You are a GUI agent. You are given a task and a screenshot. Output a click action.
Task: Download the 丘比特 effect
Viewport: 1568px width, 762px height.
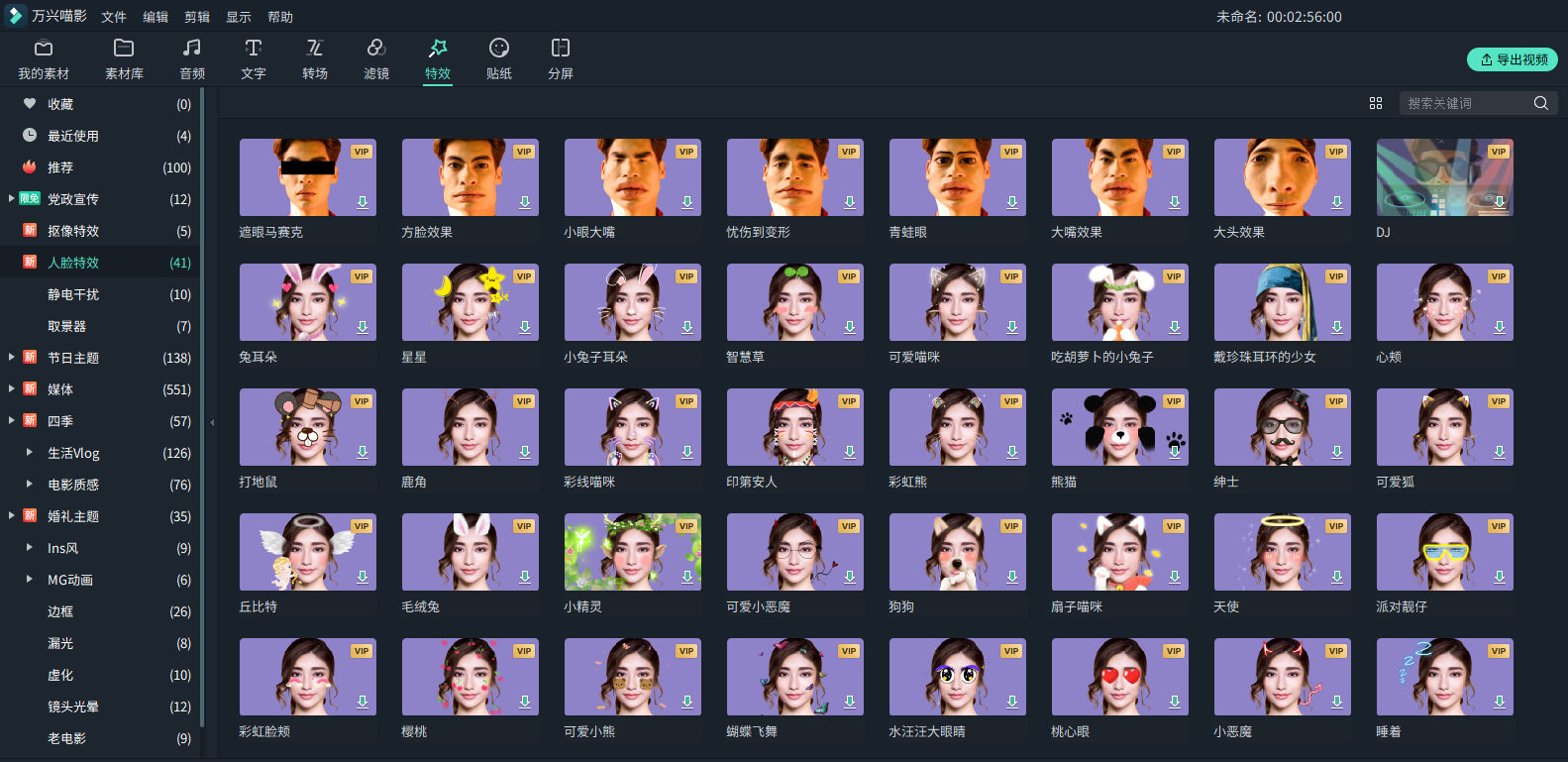(363, 577)
